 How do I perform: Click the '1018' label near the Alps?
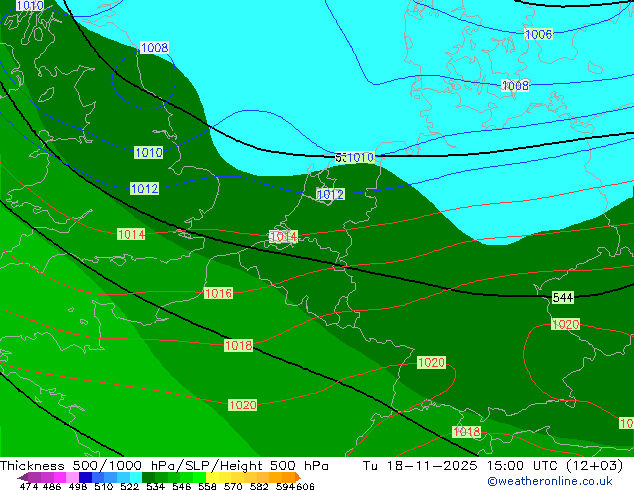467,432
